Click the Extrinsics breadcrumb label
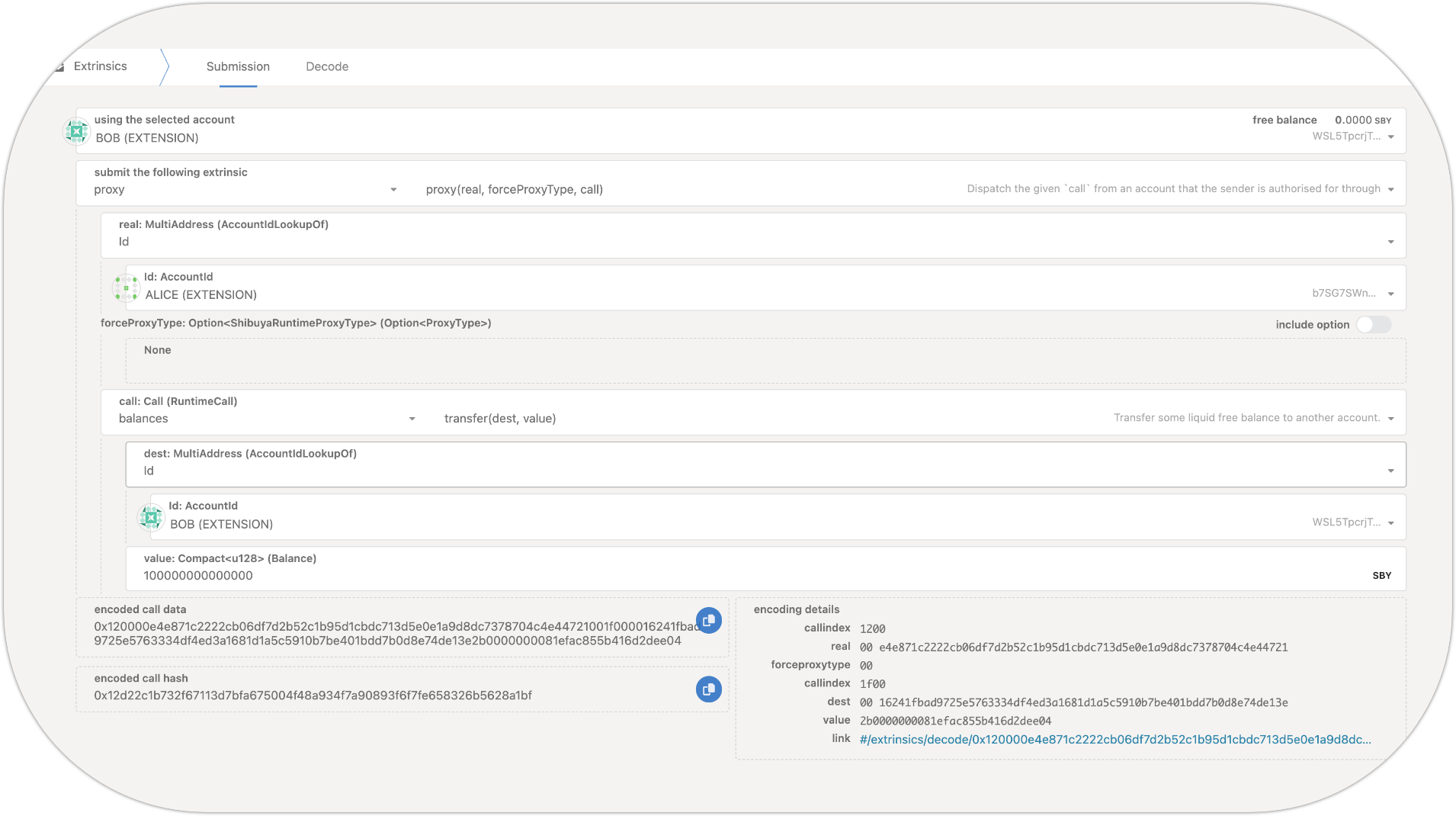Viewport: 1456px width, 816px height. 101,66
